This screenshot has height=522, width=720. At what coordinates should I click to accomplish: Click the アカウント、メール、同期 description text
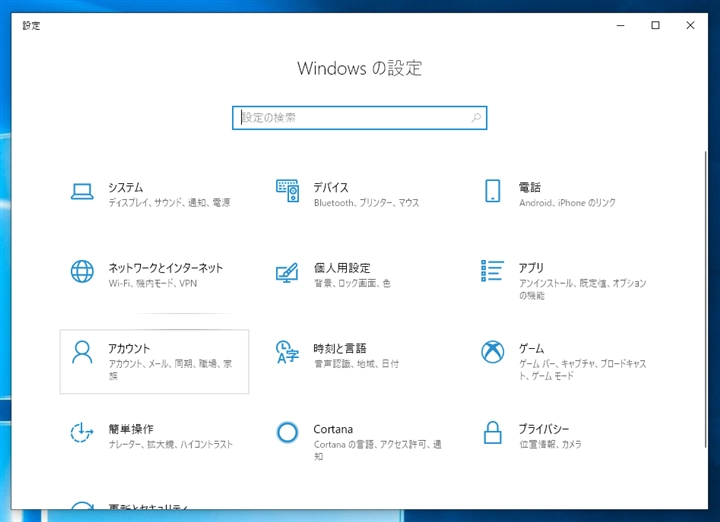tap(170, 370)
